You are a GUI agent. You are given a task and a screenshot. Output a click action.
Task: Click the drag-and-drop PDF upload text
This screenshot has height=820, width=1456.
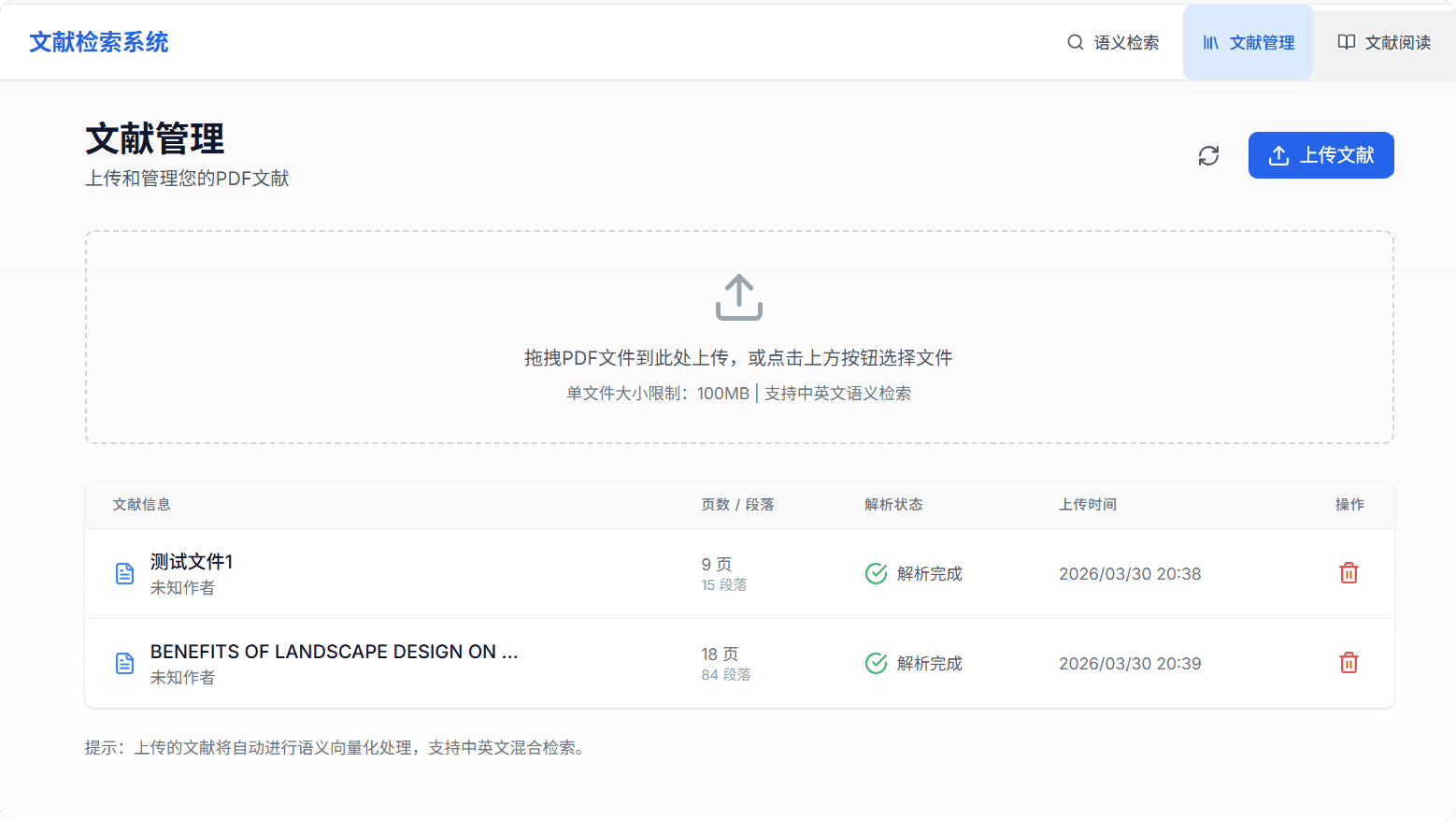[x=738, y=358]
